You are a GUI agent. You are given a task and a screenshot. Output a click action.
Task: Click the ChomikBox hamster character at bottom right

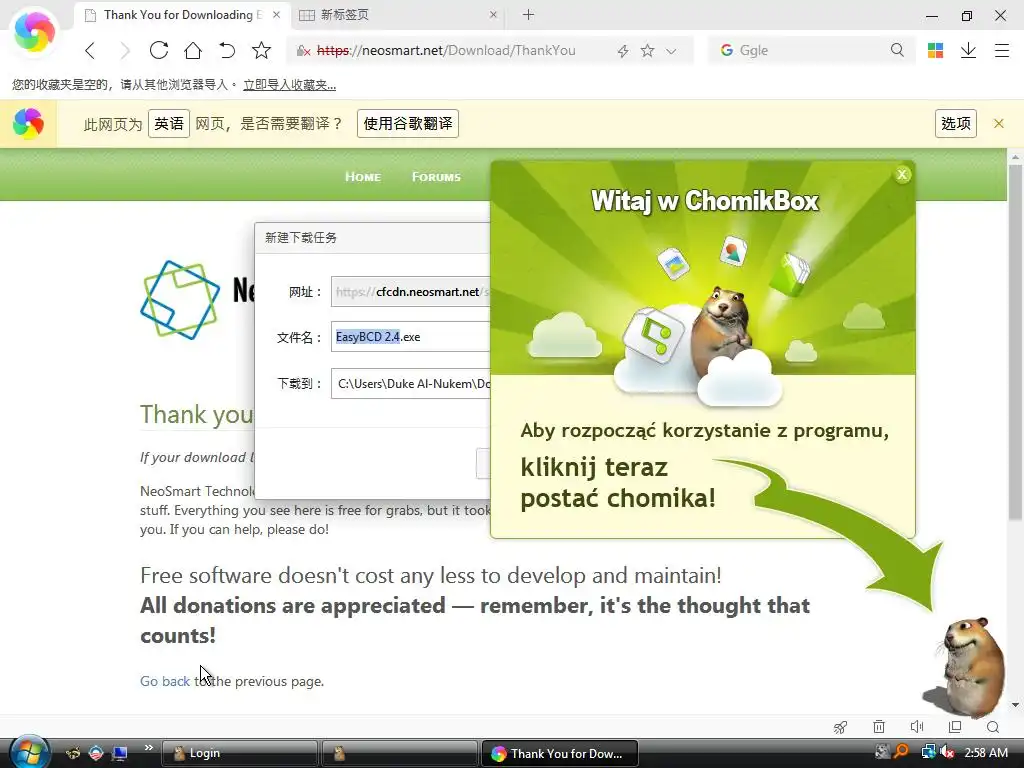coord(970,666)
